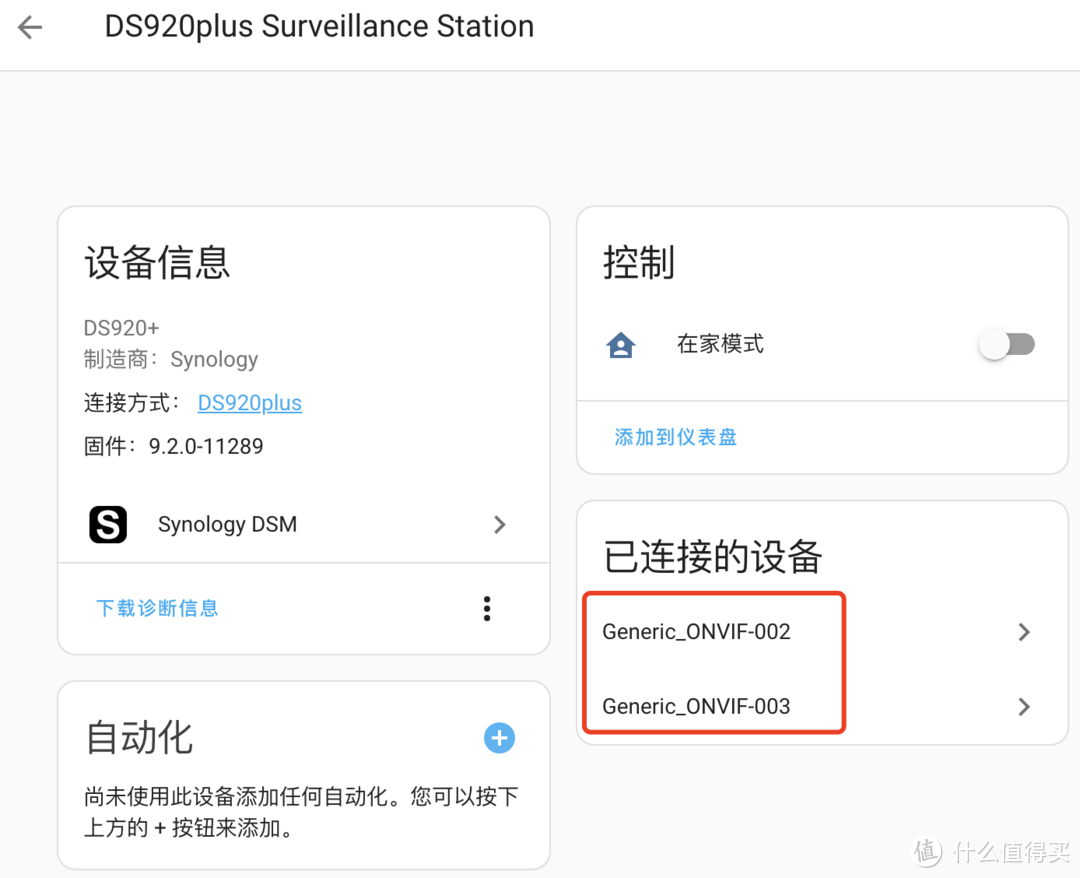Enable the 在家模式 toggle switch
This screenshot has width=1080, height=878.
point(1007,343)
